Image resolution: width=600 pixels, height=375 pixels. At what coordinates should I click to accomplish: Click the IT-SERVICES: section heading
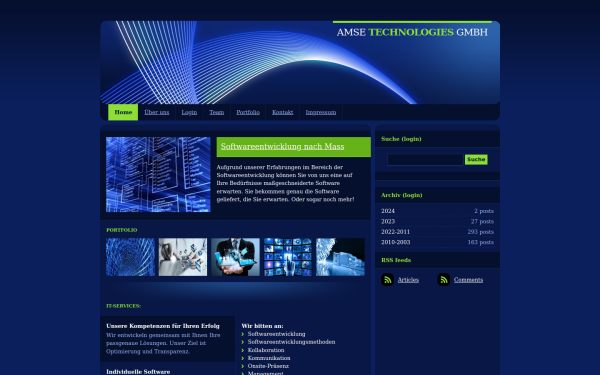(124, 306)
